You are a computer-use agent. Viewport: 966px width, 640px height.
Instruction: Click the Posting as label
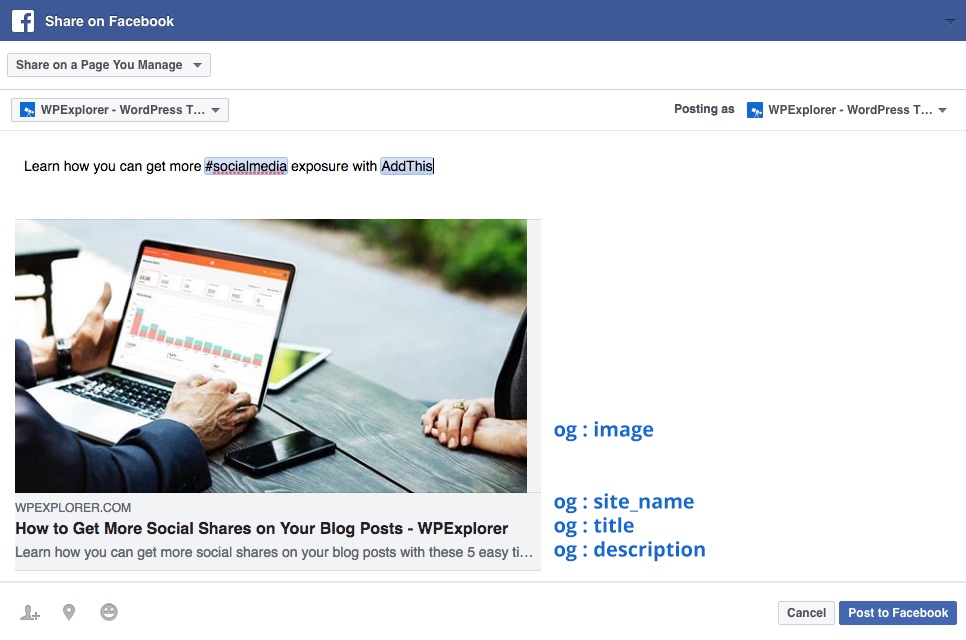pyautogui.click(x=704, y=109)
